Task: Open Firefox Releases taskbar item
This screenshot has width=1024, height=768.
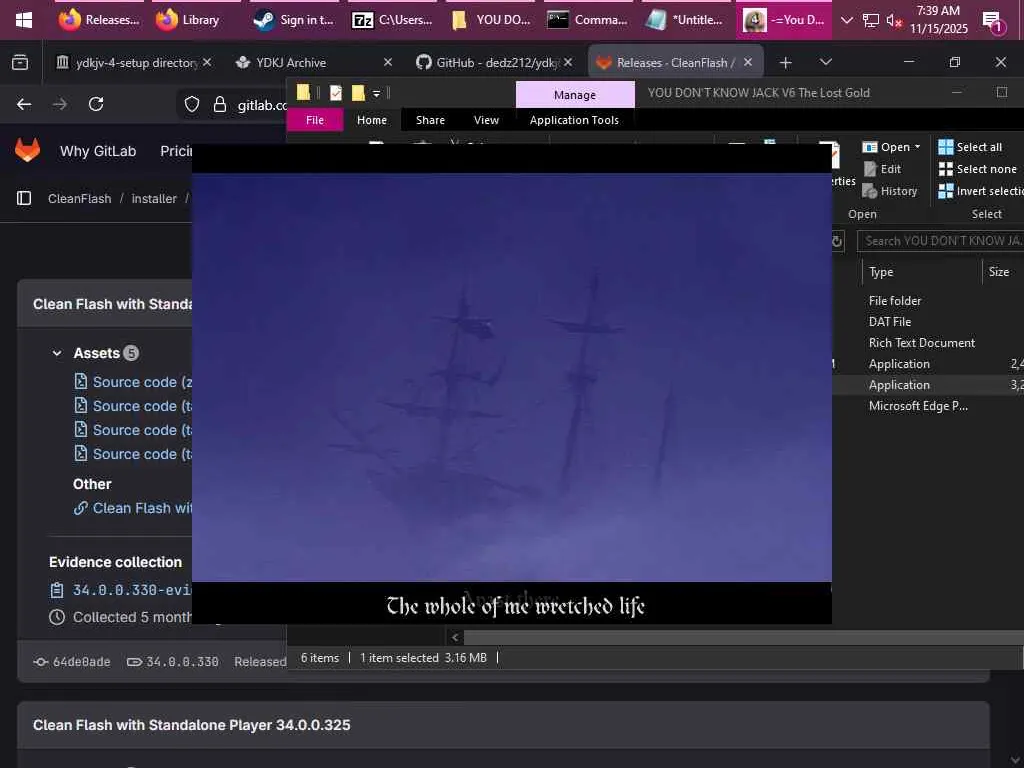Action: tap(99, 20)
